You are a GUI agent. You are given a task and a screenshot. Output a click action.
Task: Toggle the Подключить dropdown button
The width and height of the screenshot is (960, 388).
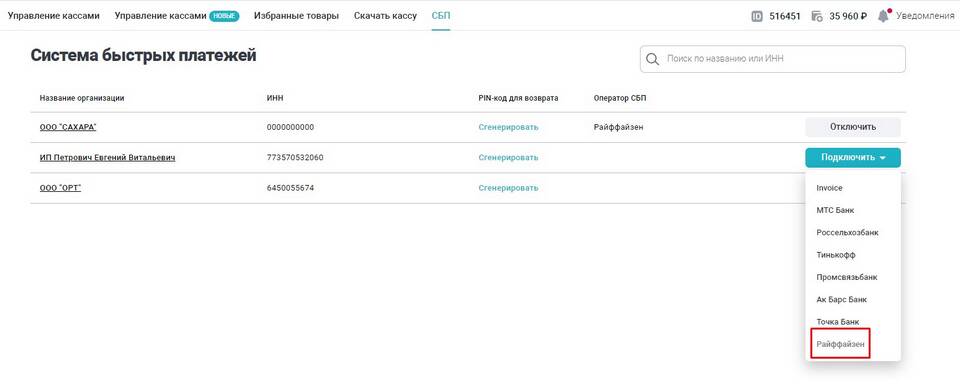click(853, 158)
